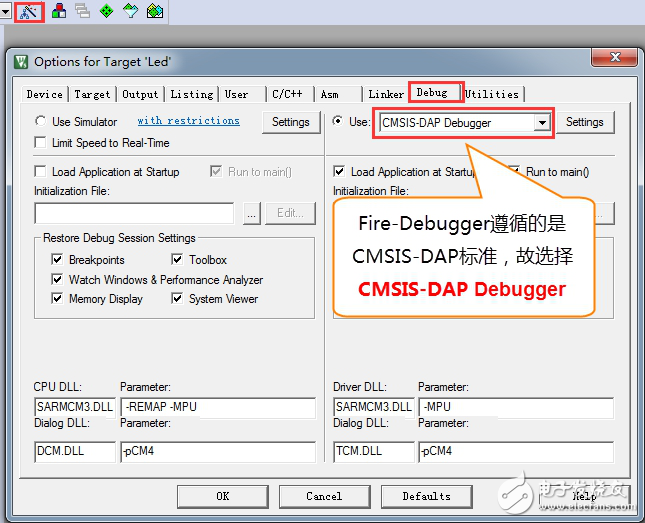
Task: Select the Use Simulator radio button
Action: 40,122
